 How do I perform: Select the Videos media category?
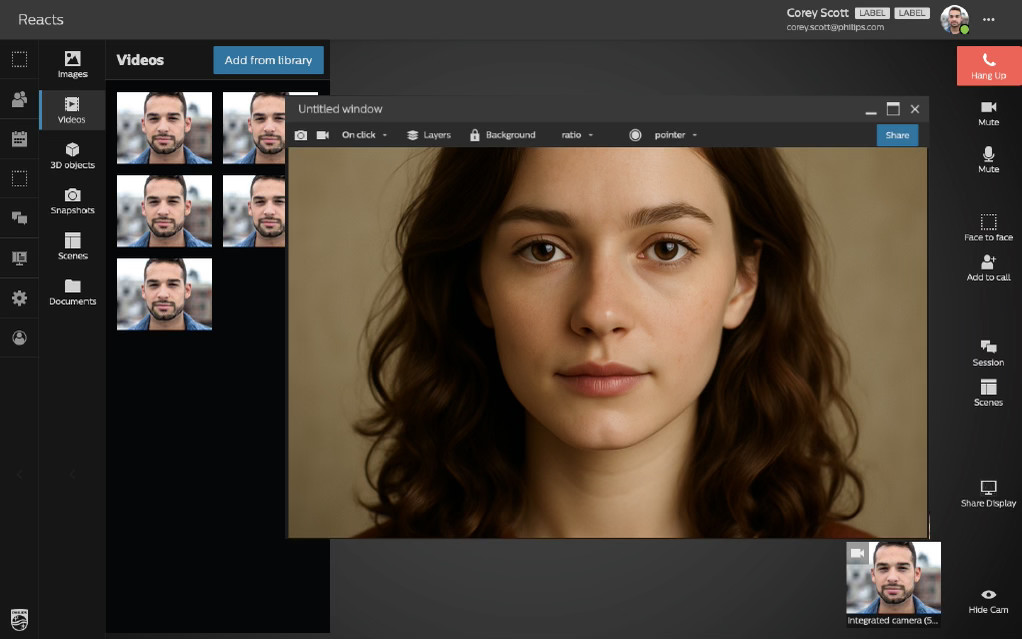[72, 110]
